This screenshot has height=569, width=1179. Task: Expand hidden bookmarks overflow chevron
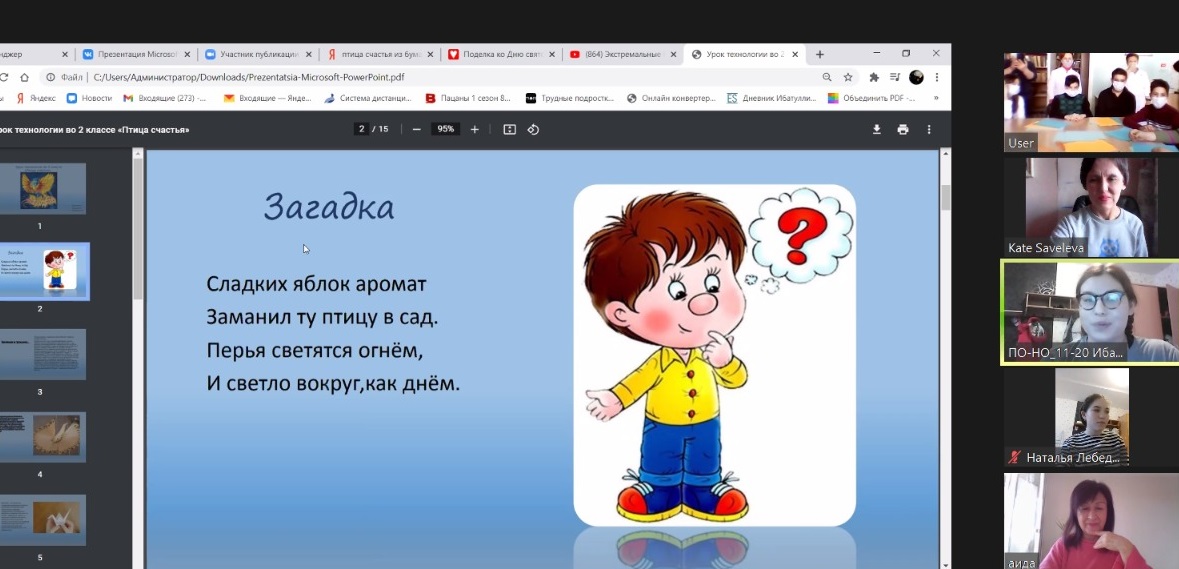[x=936, y=98]
